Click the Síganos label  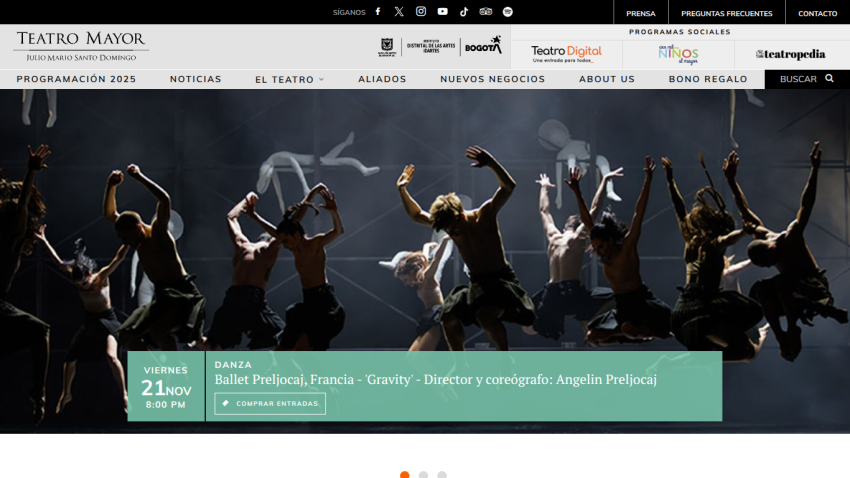(x=349, y=12)
